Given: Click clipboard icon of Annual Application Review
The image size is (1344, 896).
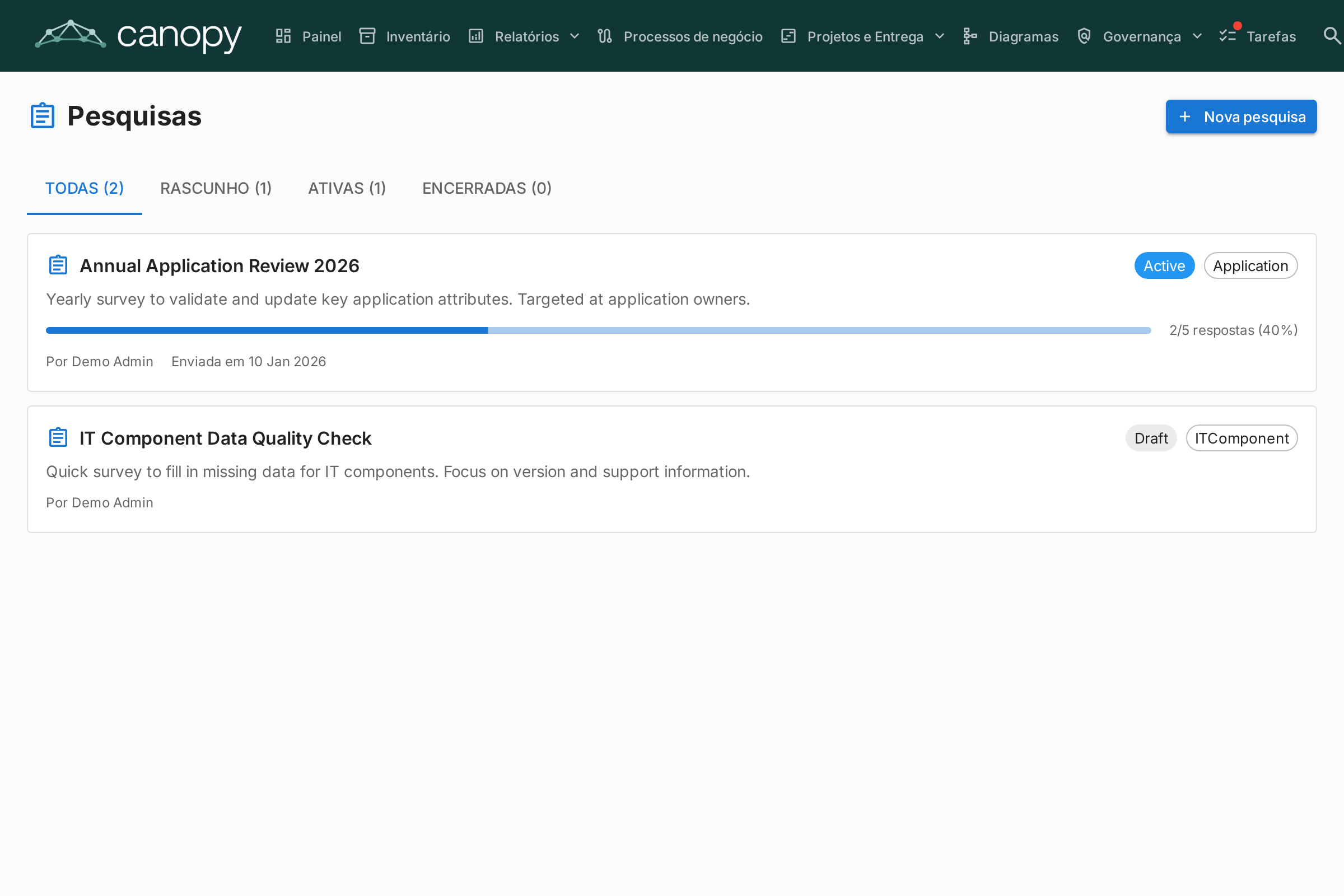Looking at the screenshot, I should tap(58, 265).
